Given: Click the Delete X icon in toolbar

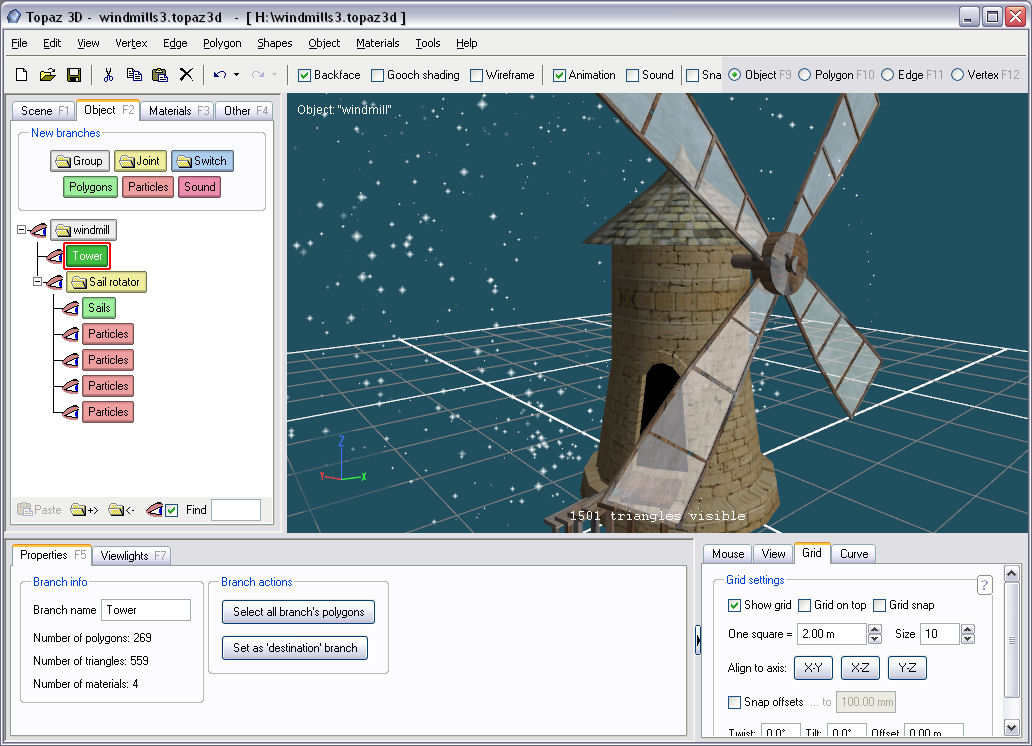Looking at the screenshot, I should tap(186, 75).
